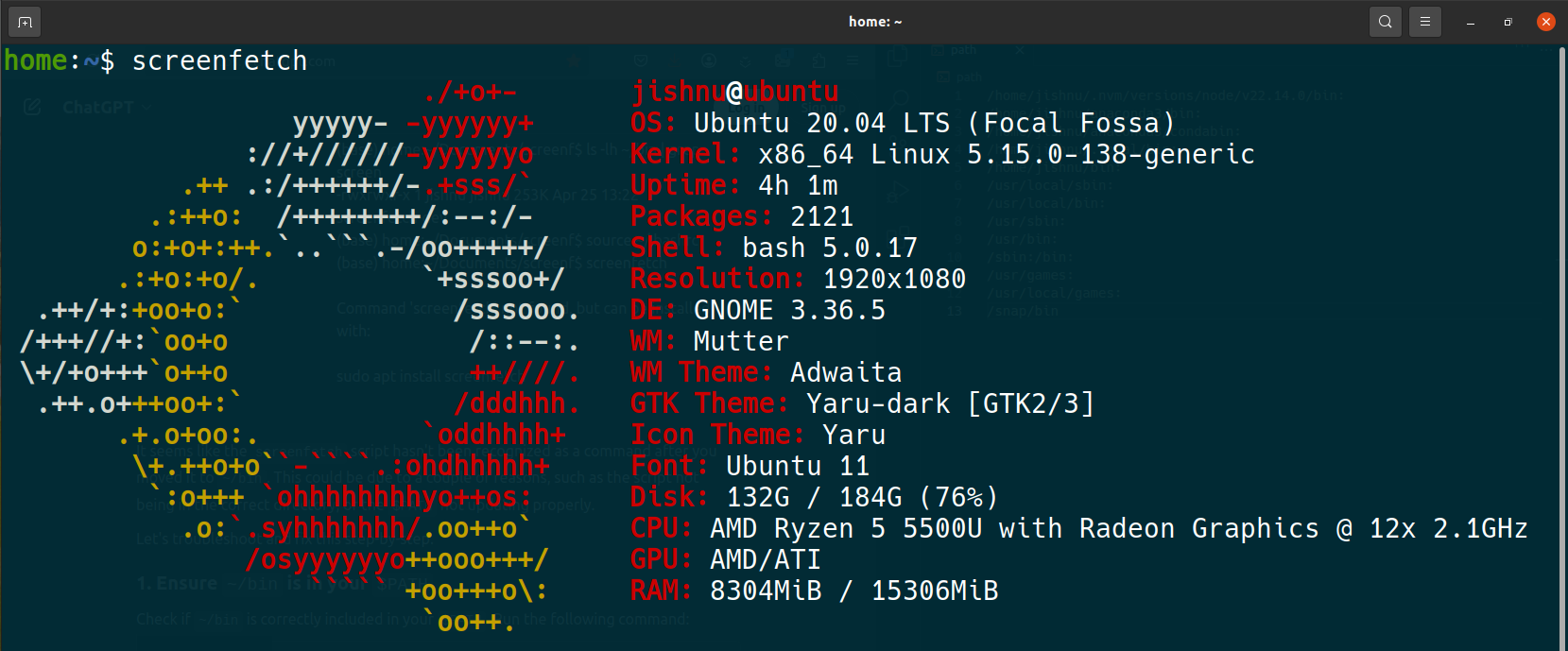The width and height of the screenshot is (1568, 651).
Task: Click the 'home: ~' window title
Action: click(875, 22)
